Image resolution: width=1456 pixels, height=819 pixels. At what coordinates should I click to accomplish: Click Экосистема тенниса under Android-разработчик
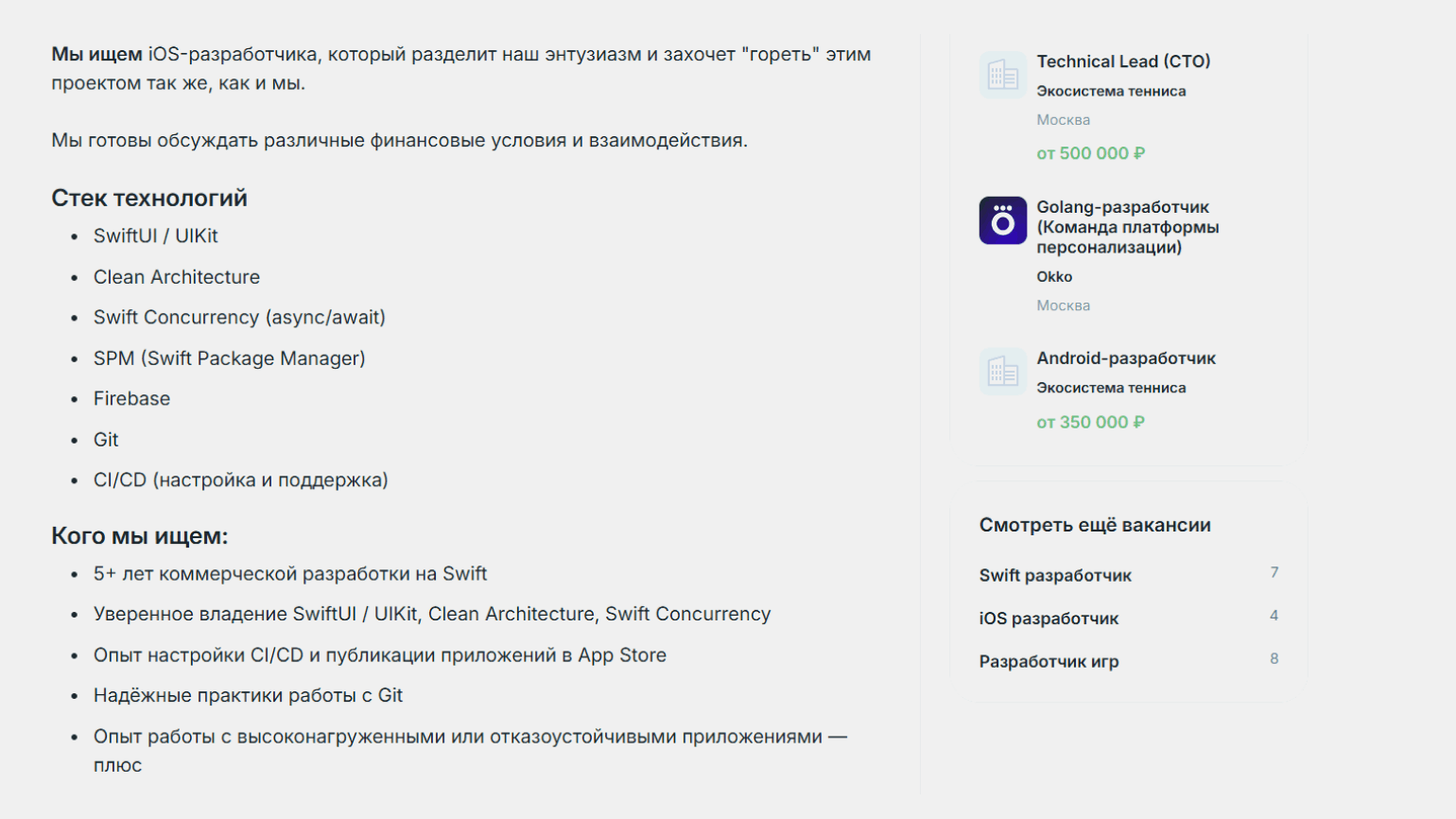tap(1111, 388)
